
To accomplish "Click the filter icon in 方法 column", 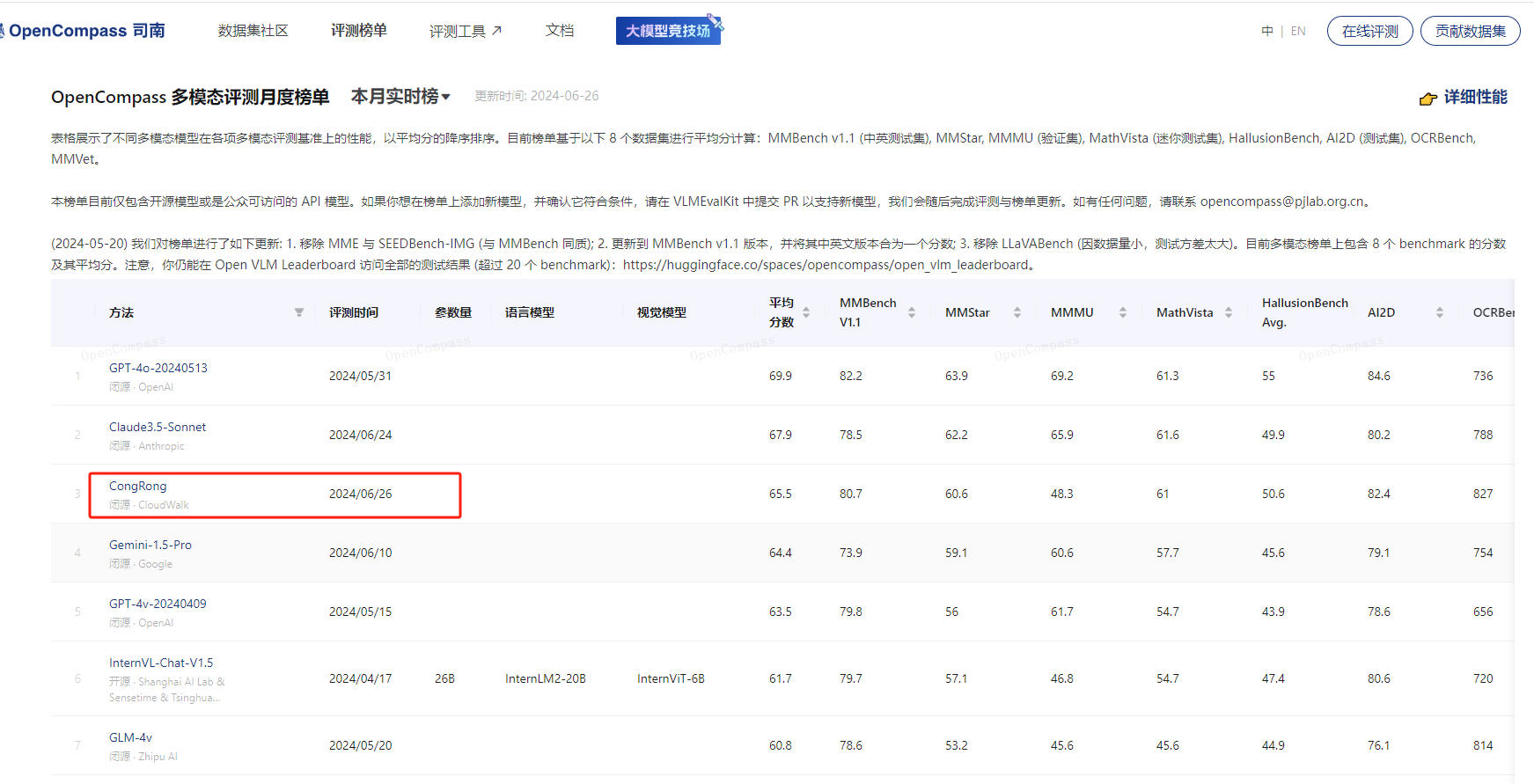I will (299, 312).
